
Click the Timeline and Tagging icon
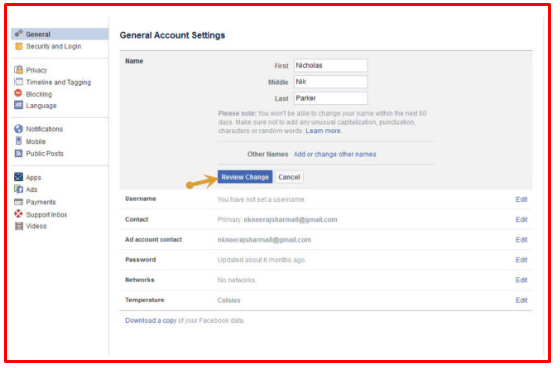pos(19,82)
